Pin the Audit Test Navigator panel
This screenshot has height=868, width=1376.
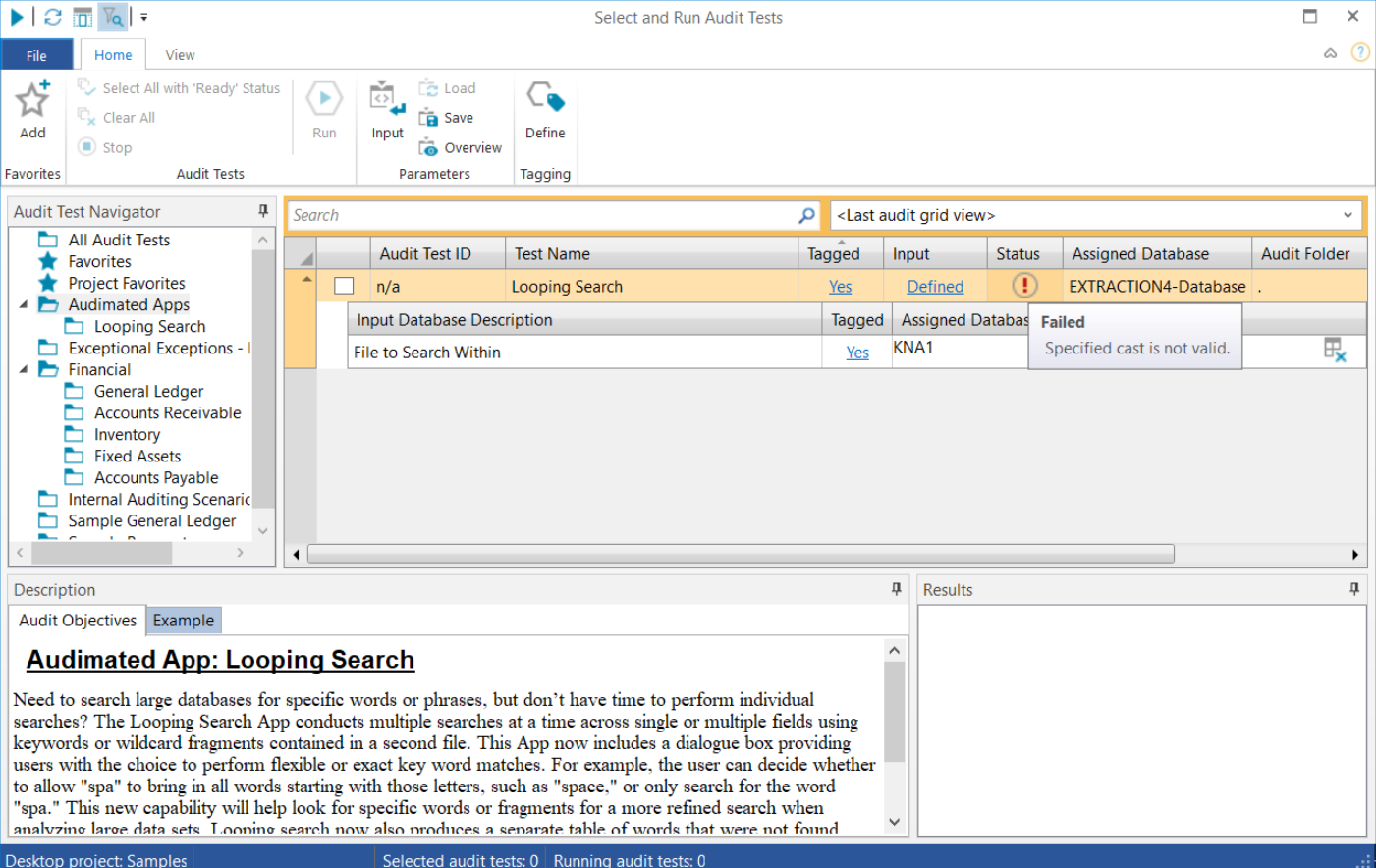point(263,211)
